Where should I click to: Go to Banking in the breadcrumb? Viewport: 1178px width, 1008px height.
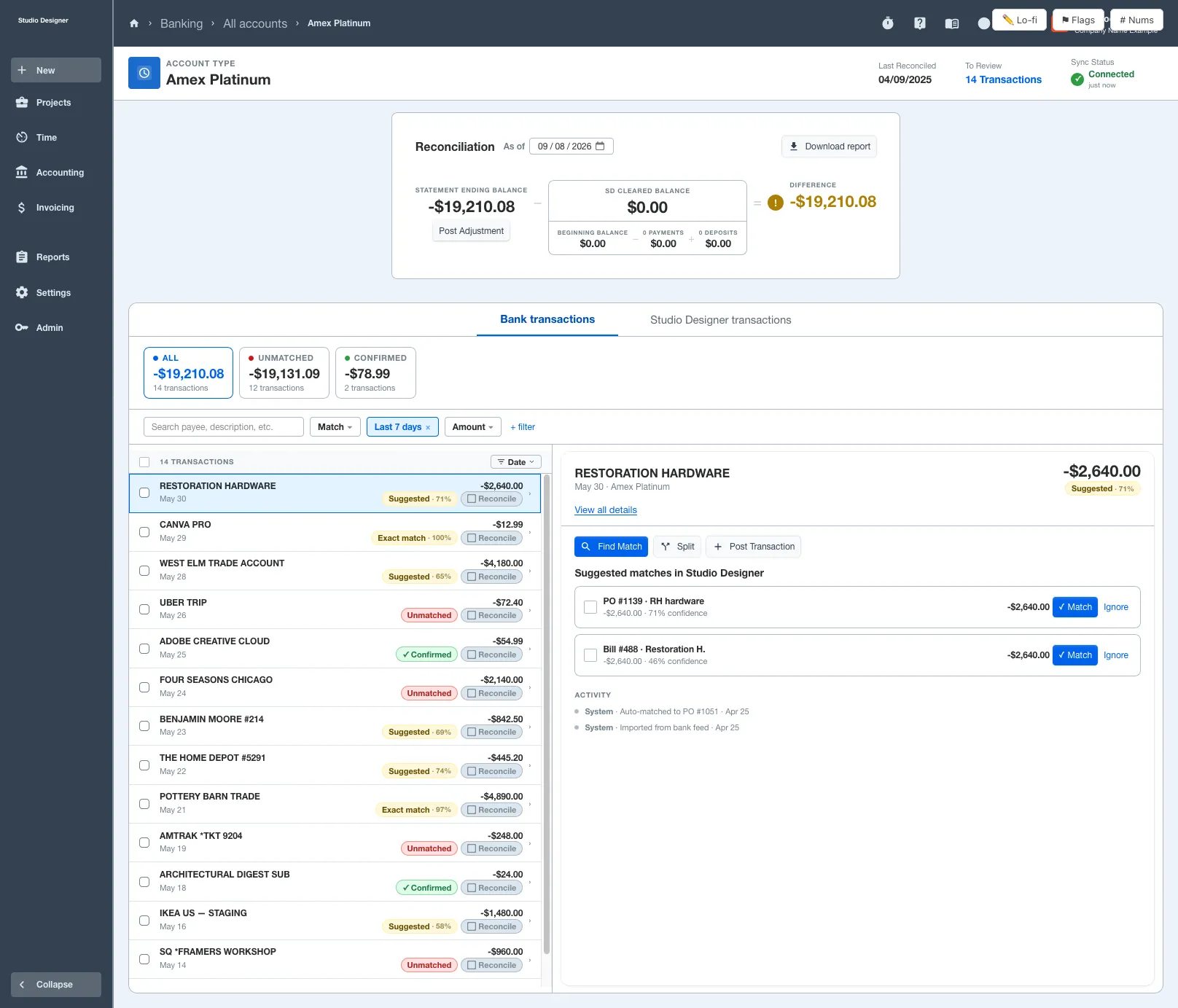point(182,23)
